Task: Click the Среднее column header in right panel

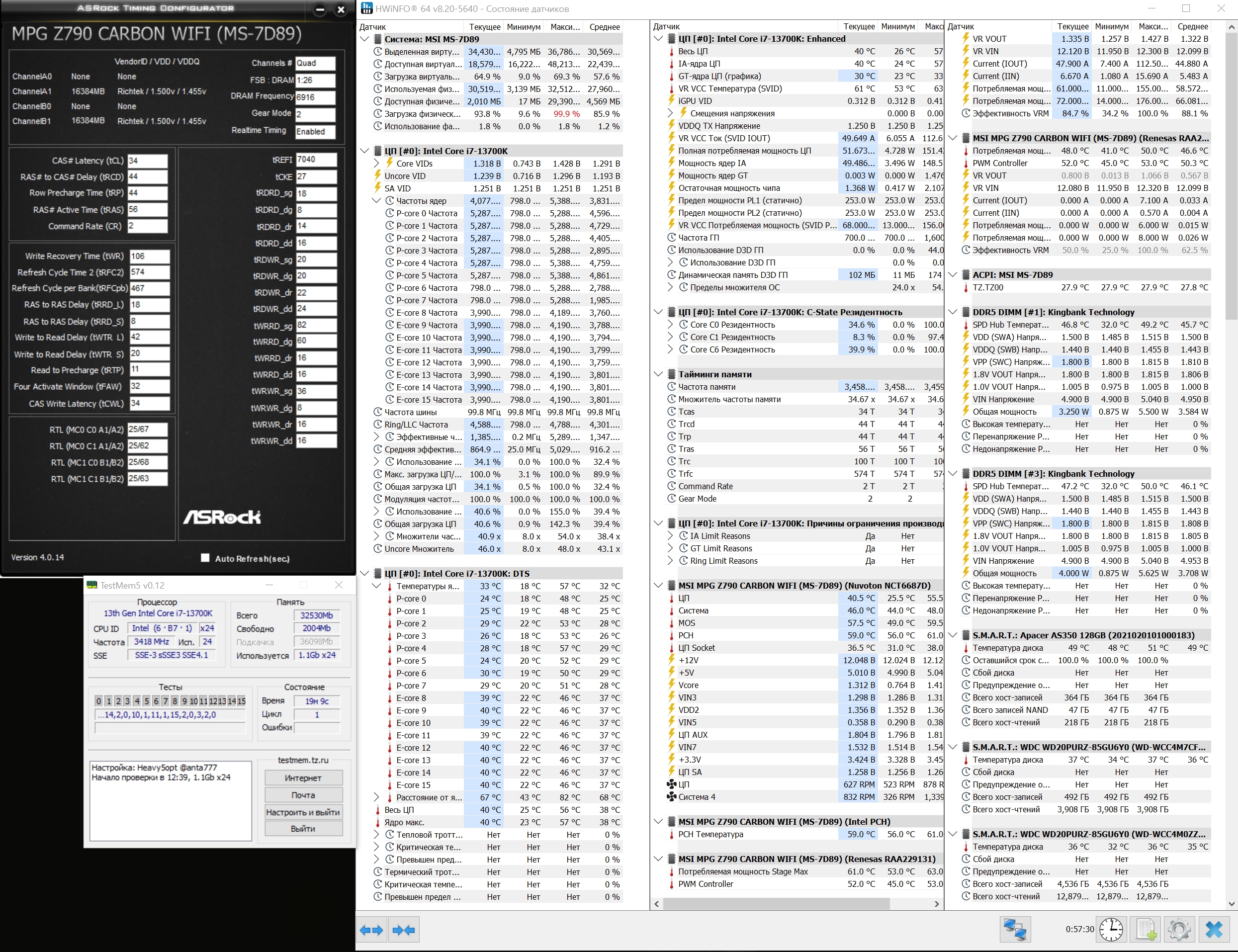Action: tap(1192, 27)
